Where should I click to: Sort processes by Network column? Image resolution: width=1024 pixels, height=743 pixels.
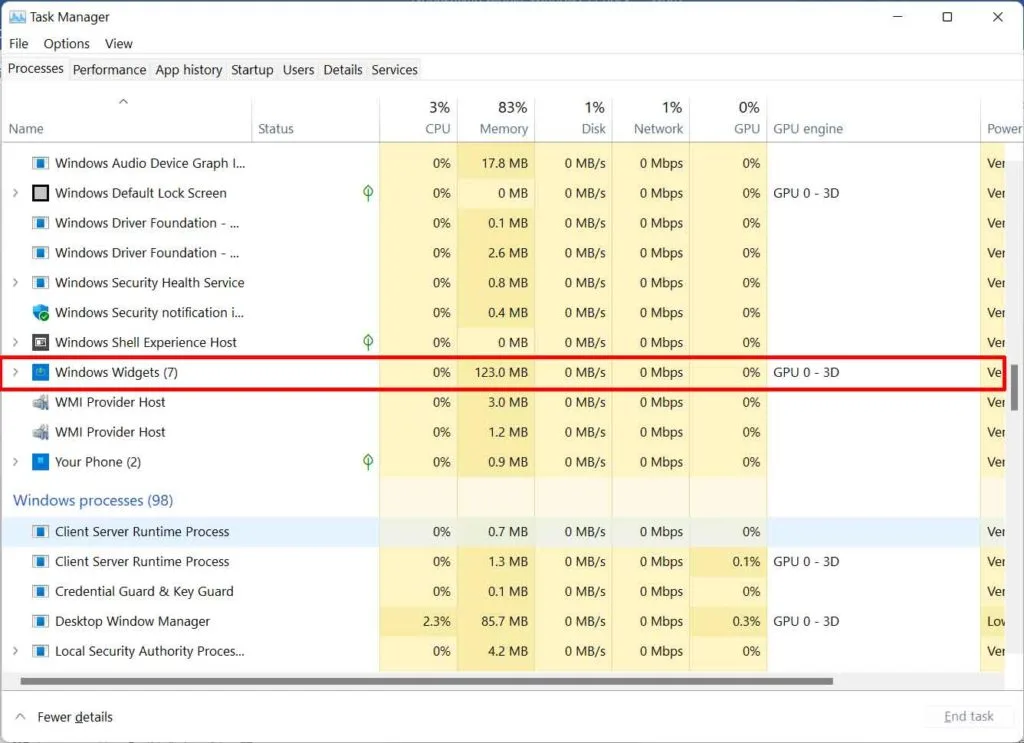[x=650, y=119]
